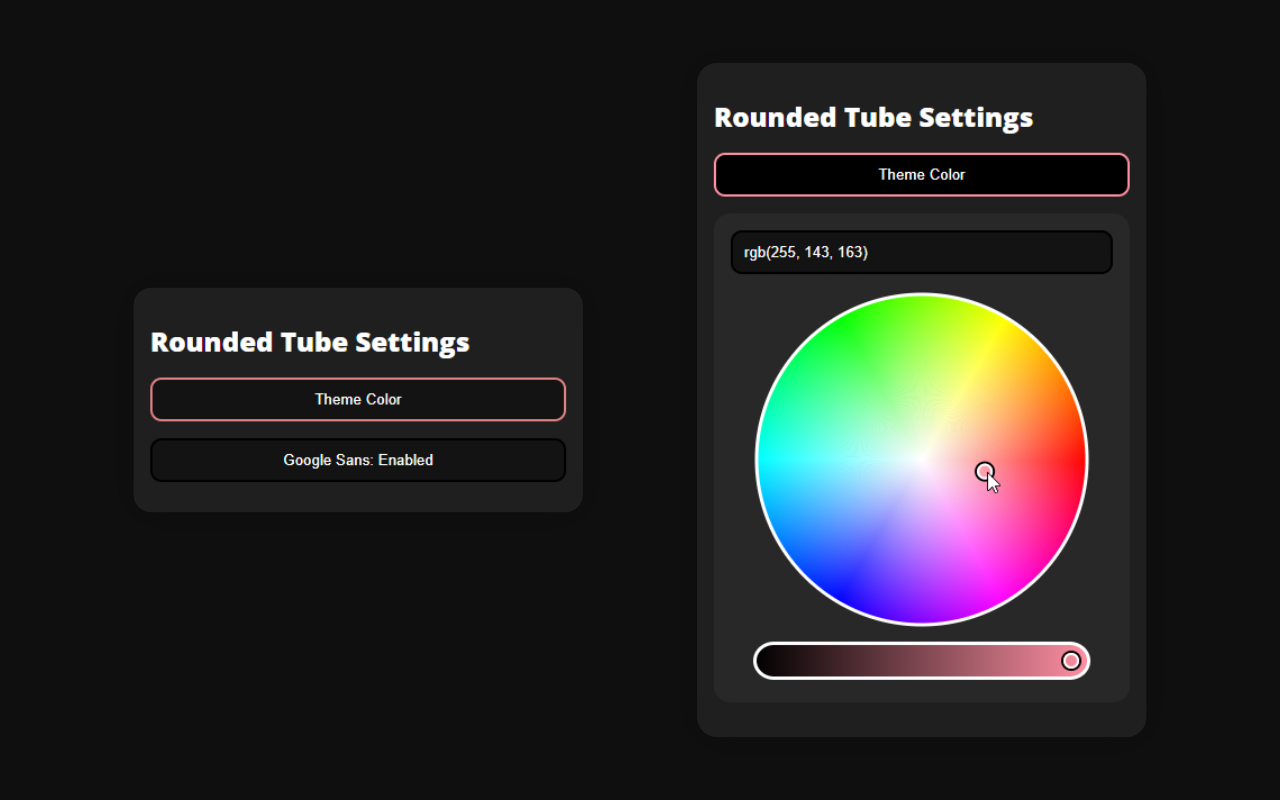Toggle Google Sans: Enabled button
The width and height of the screenshot is (1280, 800).
(x=358, y=460)
